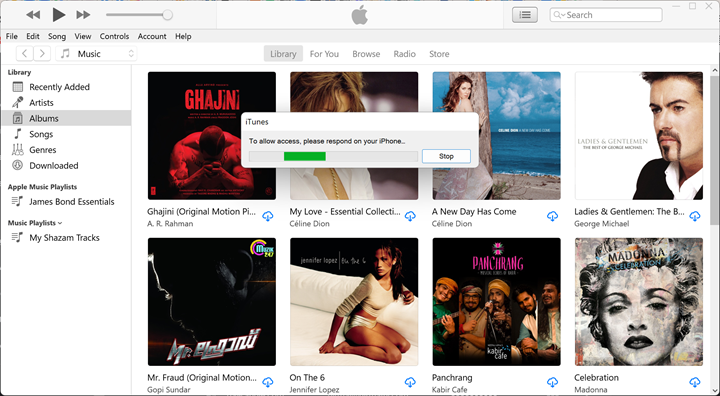This screenshot has height=396, width=720.
Task: Adjust the volume slider knob
Action: pos(168,15)
